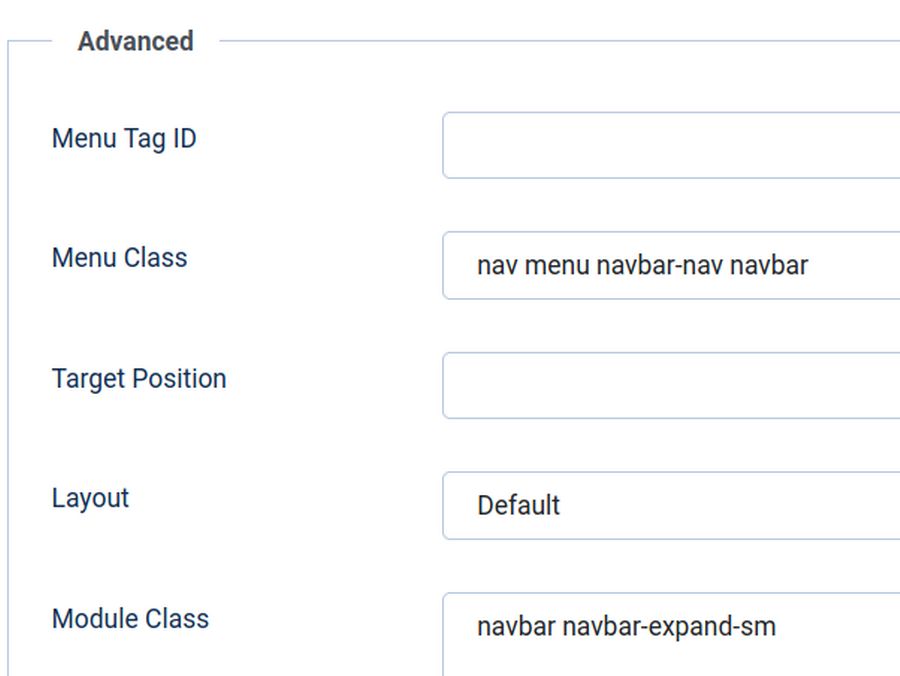Click the word "ID" in Menu Tag label
The width and height of the screenshot is (900, 676).
pyautogui.click(x=185, y=139)
